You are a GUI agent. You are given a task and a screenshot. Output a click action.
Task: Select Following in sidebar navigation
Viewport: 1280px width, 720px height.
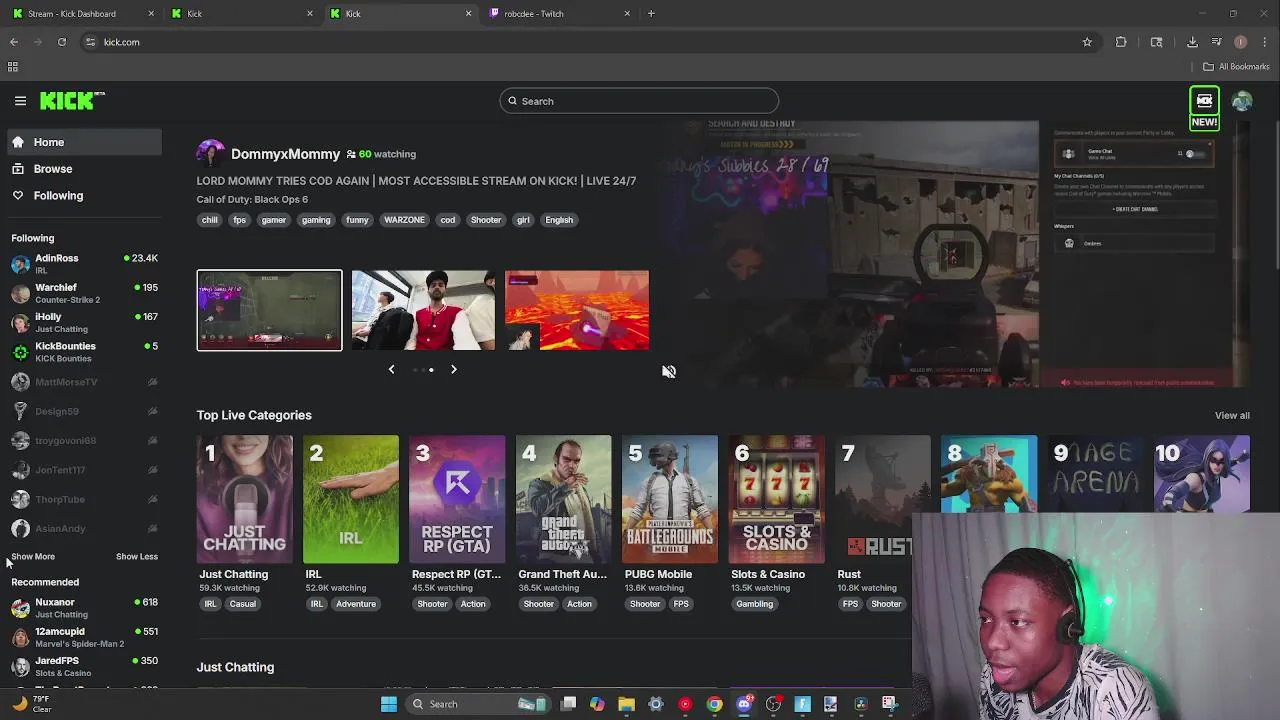click(84, 196)
